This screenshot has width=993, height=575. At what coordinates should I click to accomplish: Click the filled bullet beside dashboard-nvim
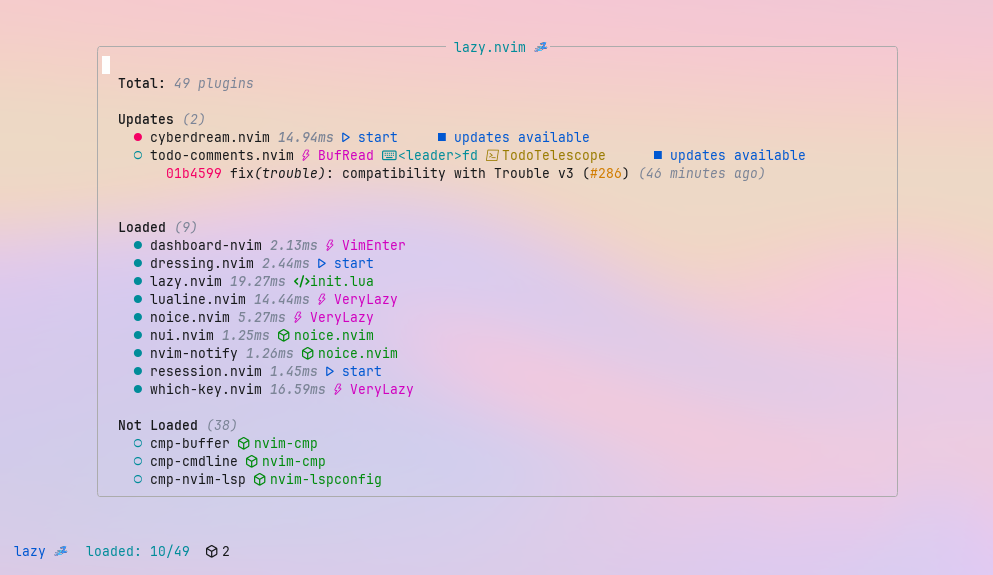pos(137,245)
